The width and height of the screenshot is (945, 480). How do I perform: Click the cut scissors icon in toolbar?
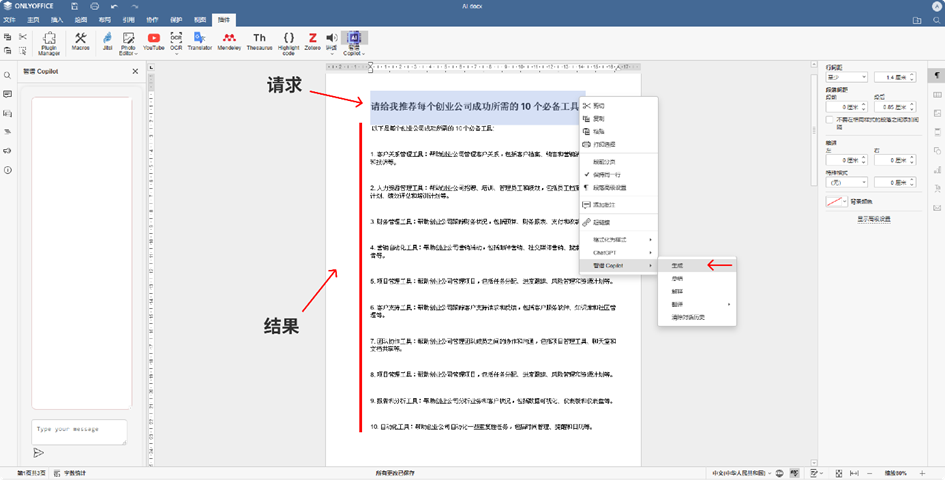(23, 37)
